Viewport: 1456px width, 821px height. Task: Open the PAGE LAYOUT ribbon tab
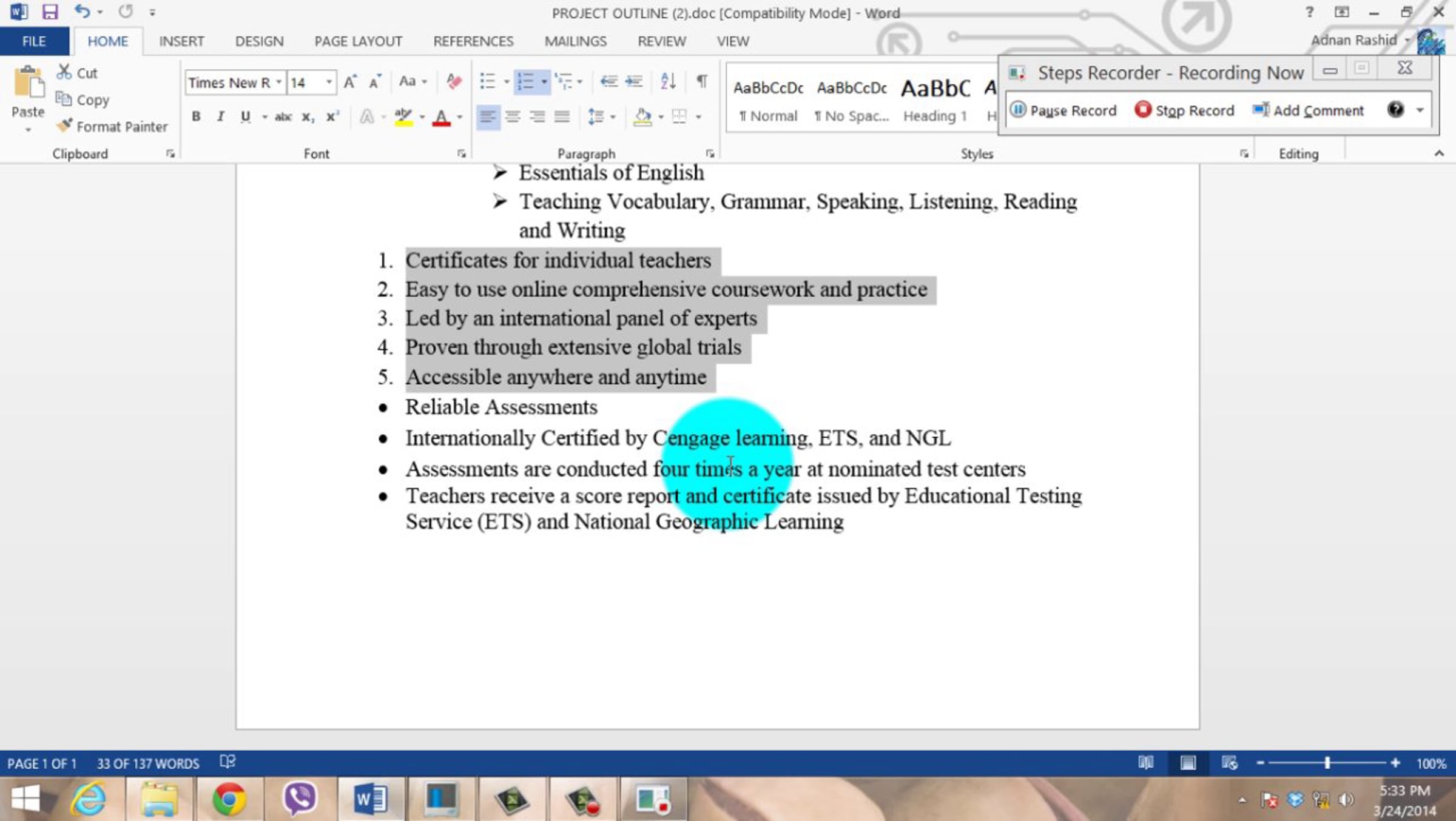(x=358, y=41)
